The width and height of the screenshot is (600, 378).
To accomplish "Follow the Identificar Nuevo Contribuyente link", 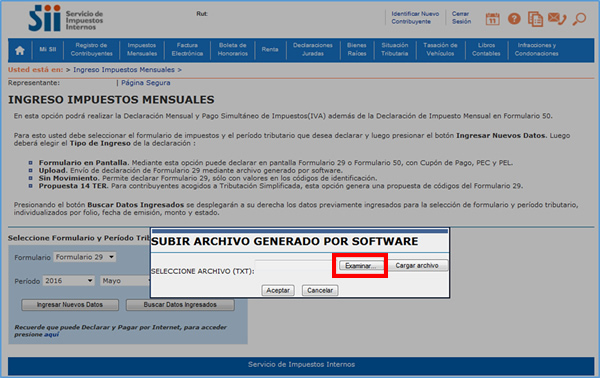I will (x=415, y=18).
